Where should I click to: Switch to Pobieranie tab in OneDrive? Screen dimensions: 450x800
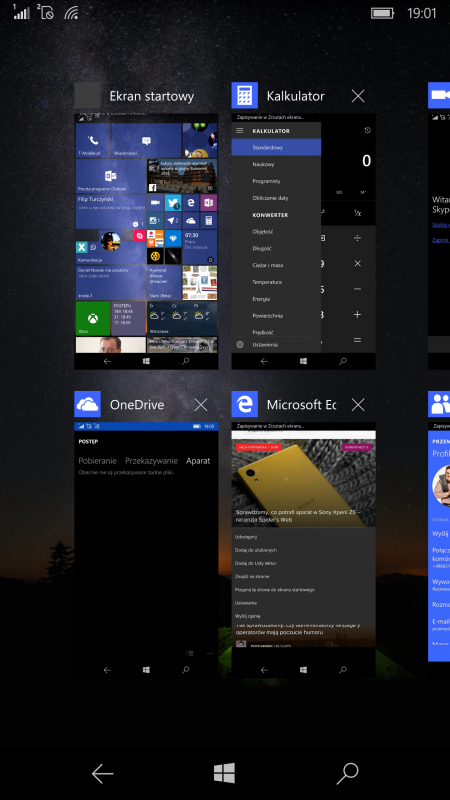[x=97, y=461]
